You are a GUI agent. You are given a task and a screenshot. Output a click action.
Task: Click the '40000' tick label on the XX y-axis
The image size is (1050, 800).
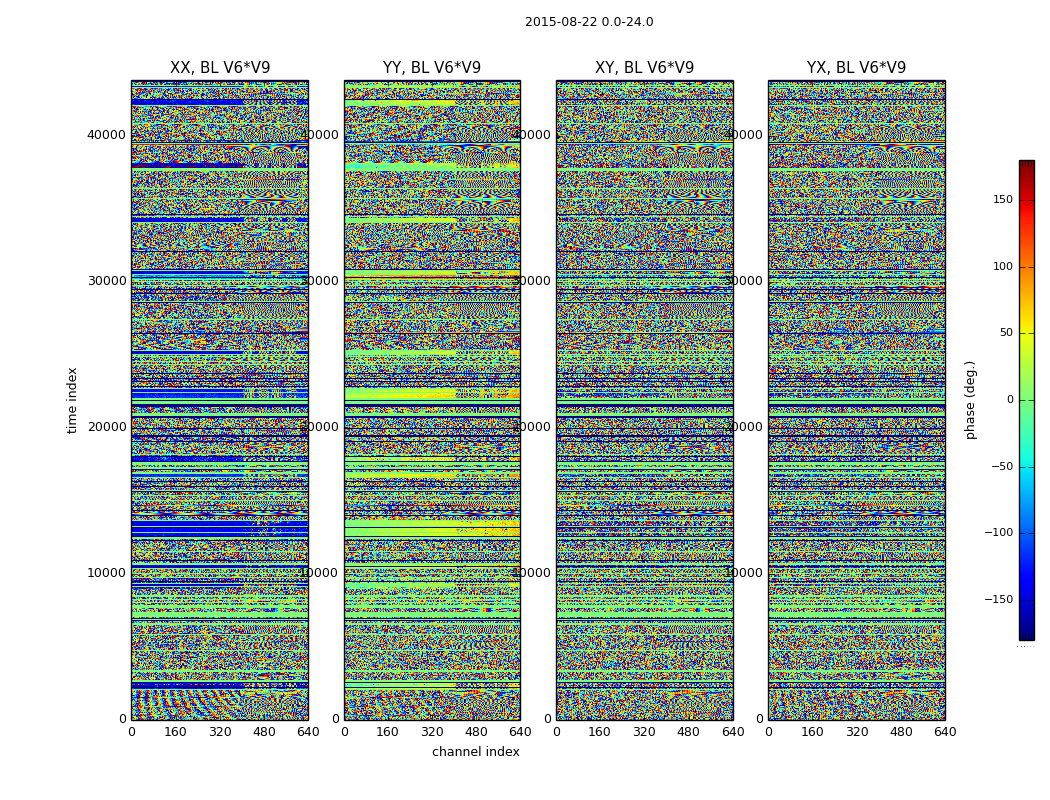pos(107,135)
